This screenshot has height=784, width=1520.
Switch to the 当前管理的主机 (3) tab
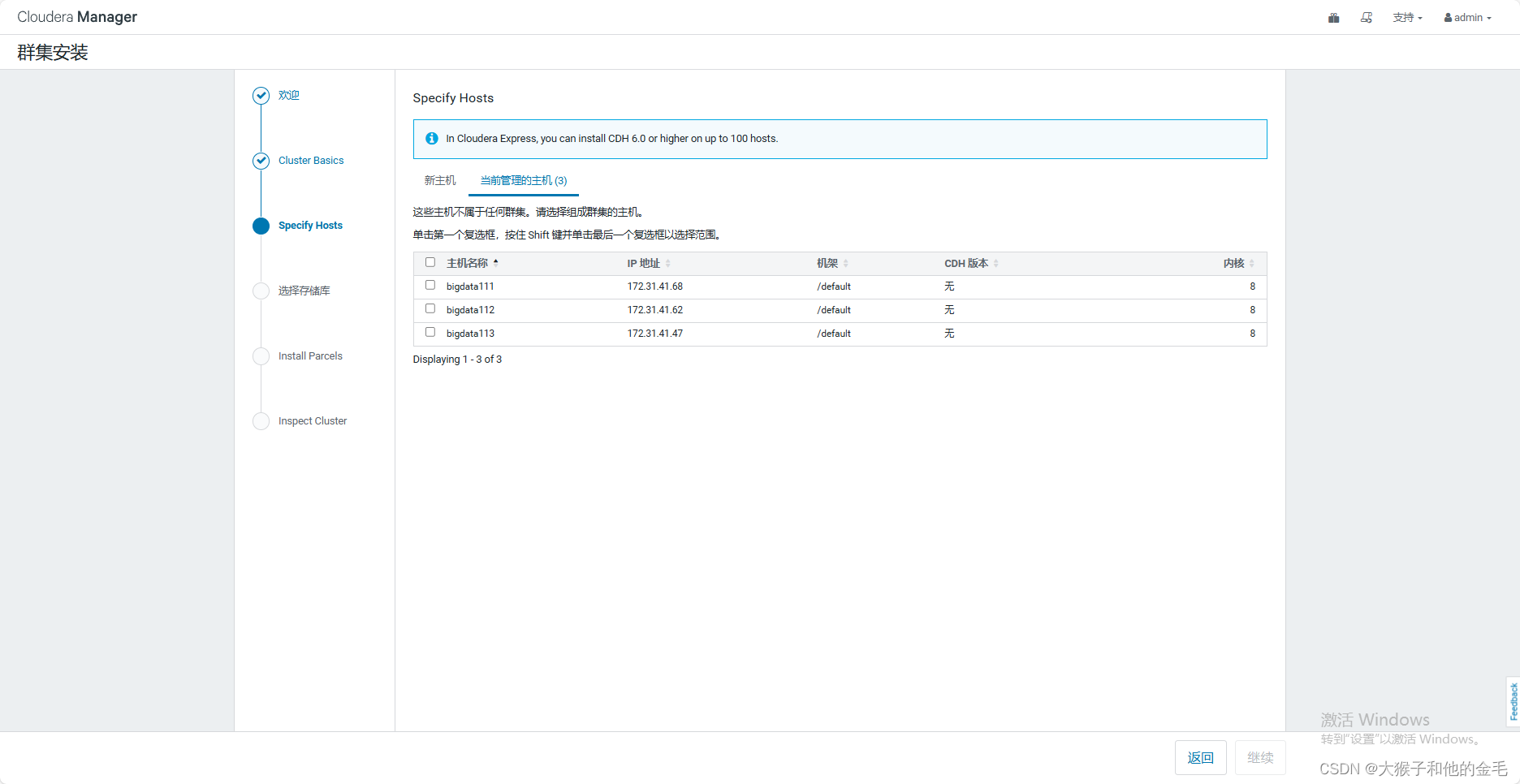click(x=524, y=180)
